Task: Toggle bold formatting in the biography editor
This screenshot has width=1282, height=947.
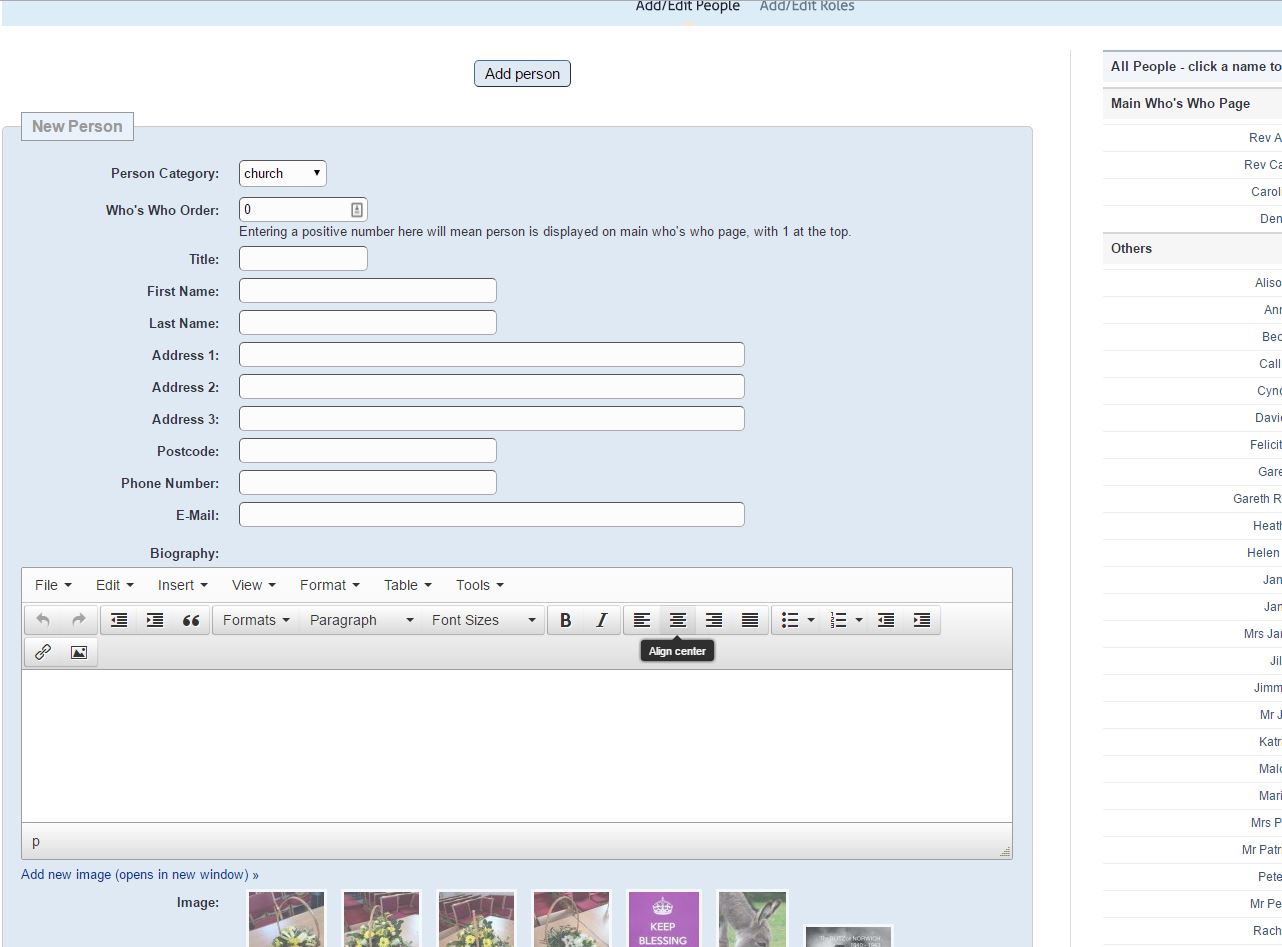Action: pyautogui.click(x=565, y=620)
